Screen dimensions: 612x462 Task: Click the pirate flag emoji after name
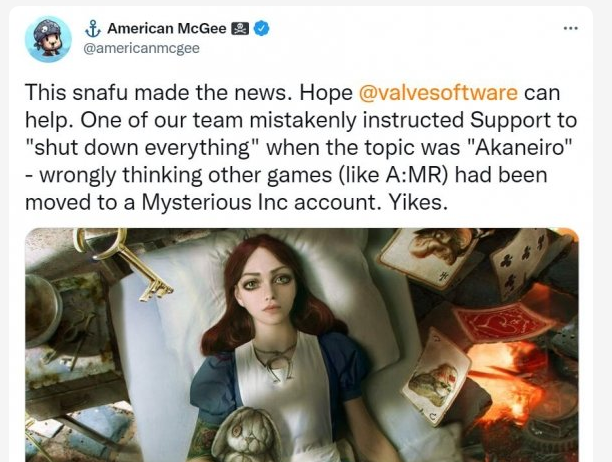[240, 28]
